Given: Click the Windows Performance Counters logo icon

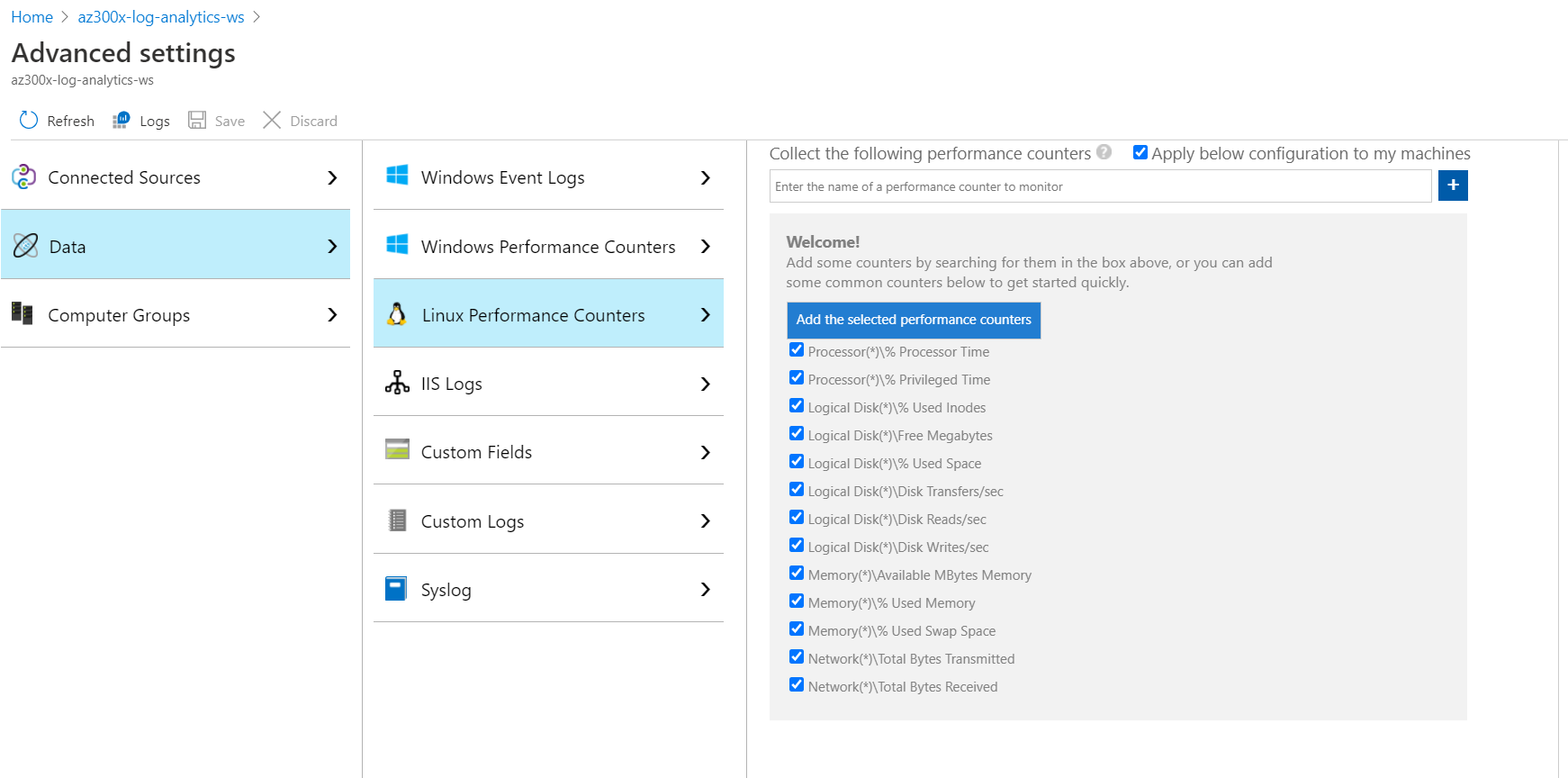Looking at the screenshot, I should [397, 244].
